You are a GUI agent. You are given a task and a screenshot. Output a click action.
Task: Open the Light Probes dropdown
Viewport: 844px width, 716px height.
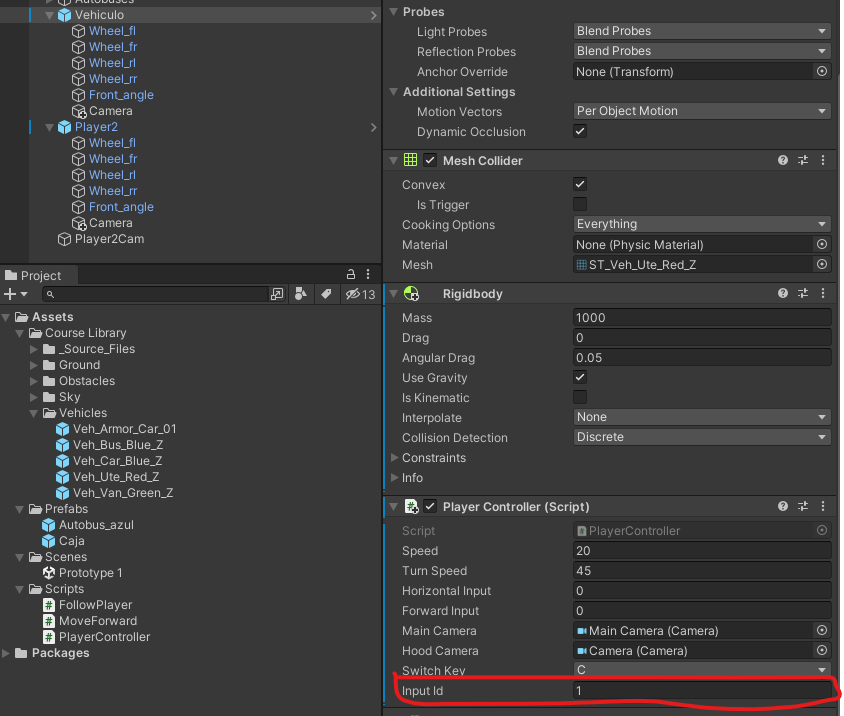point(702,31)
